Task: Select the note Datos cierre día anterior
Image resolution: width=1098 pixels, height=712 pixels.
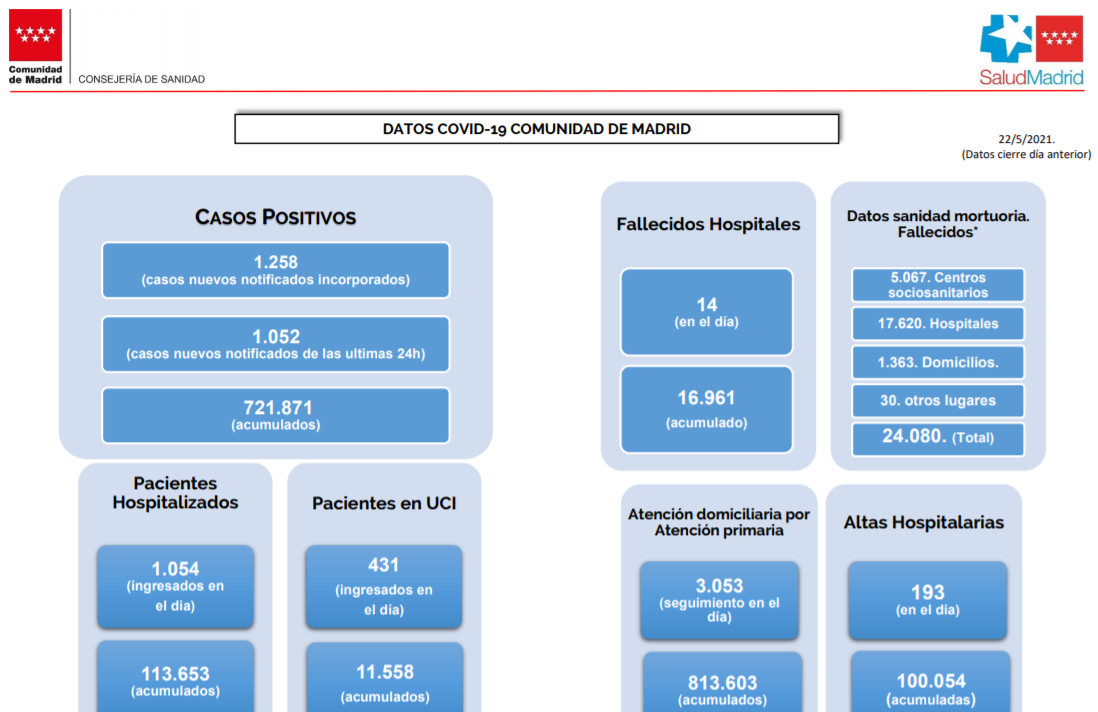Action: point(1026,154)
